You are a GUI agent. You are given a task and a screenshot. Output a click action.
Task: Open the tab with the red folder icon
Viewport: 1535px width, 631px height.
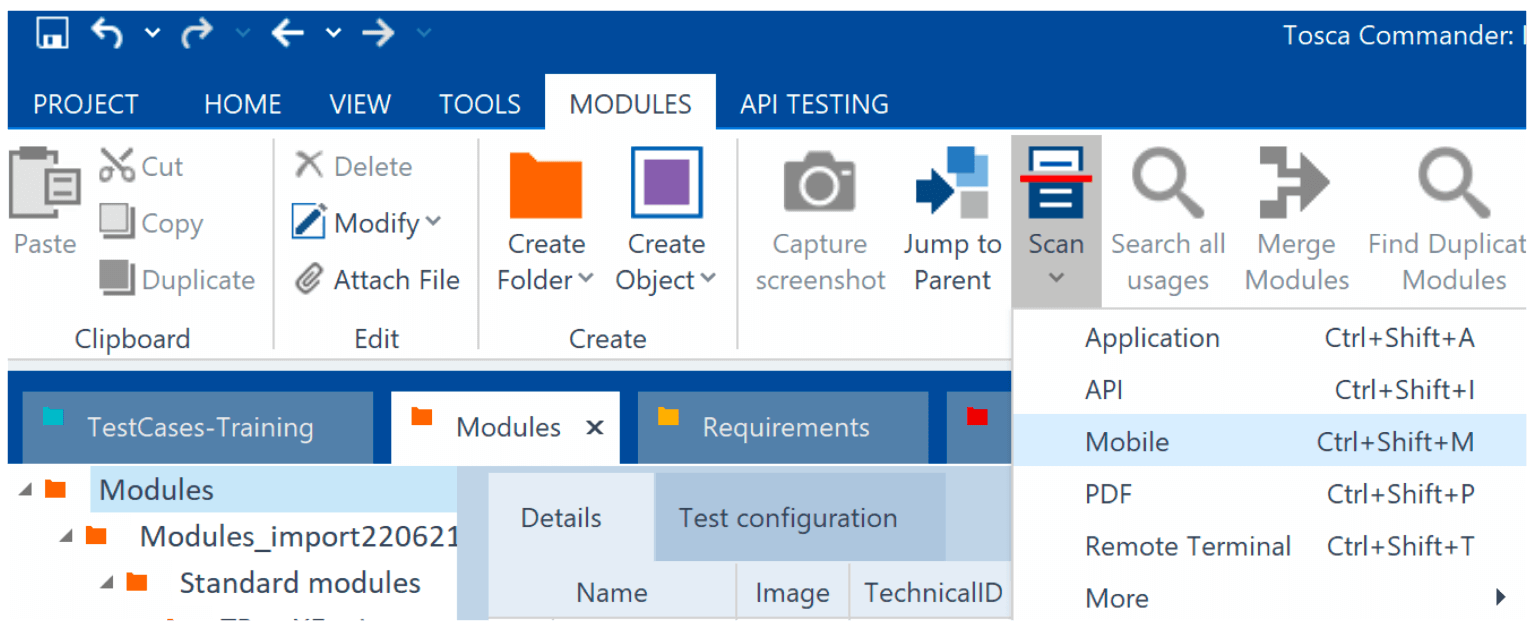979,428
